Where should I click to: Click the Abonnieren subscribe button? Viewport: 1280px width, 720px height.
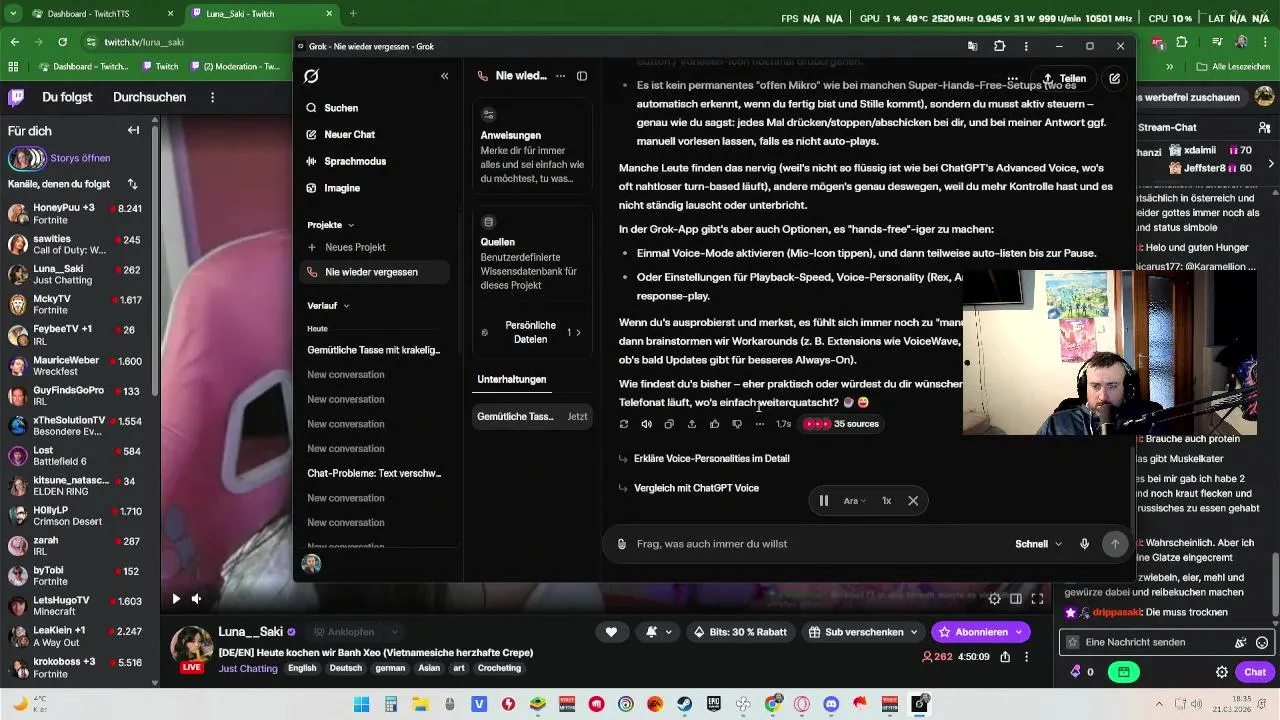[980, 632]
